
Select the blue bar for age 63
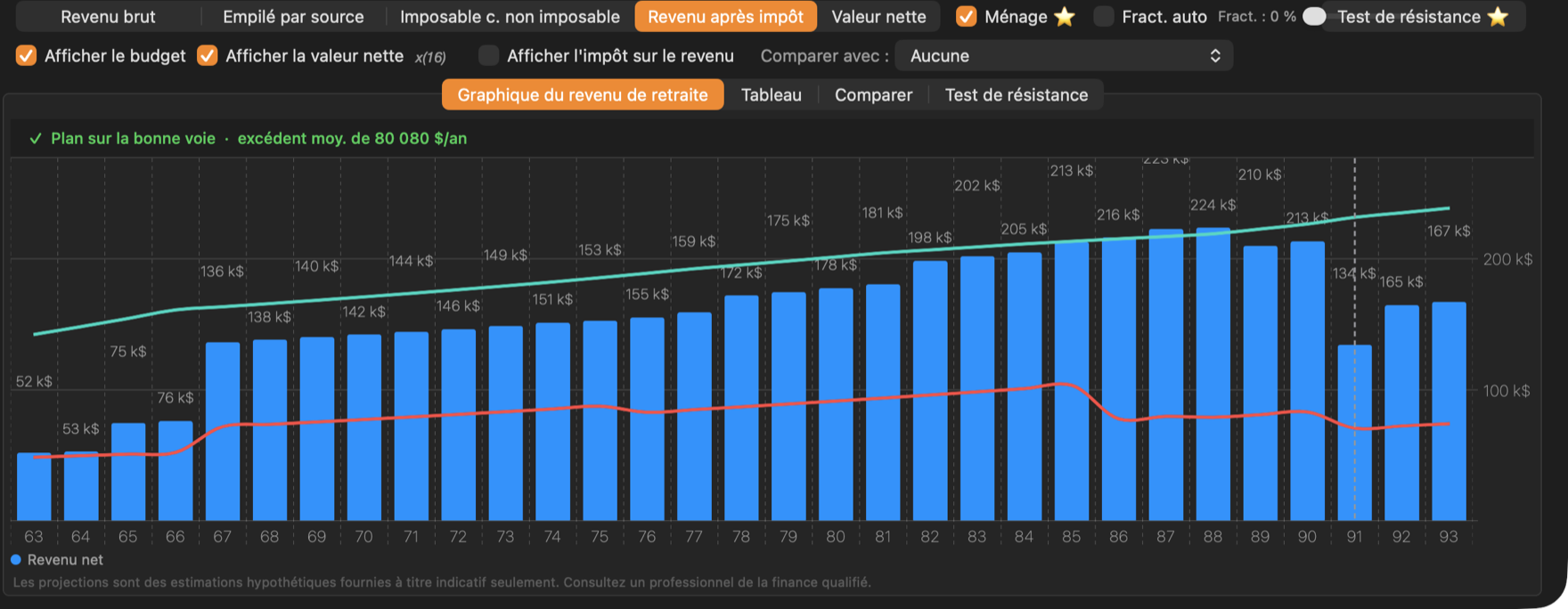tap(34, 487)
